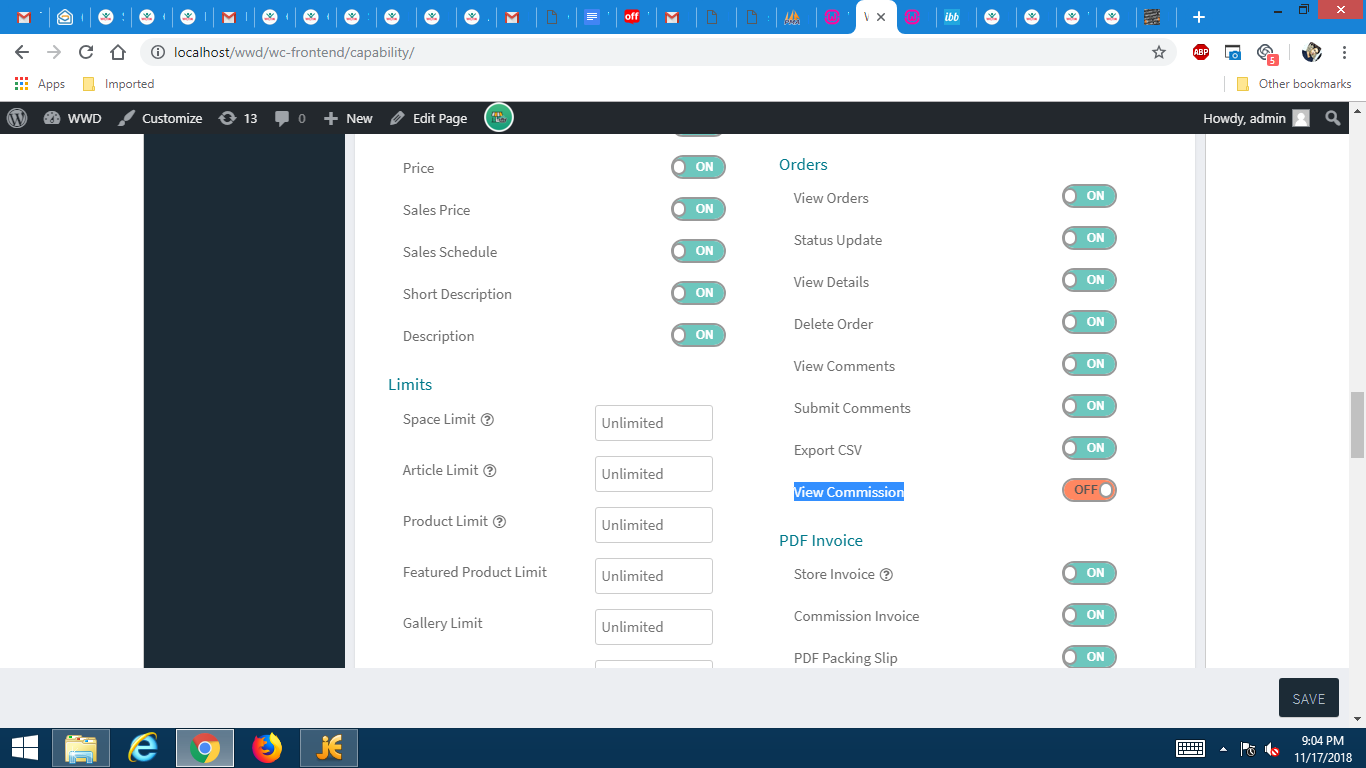Click the Product Limit input field
Viewport: 1366px width, 768px height.
(x=654, y=525)
